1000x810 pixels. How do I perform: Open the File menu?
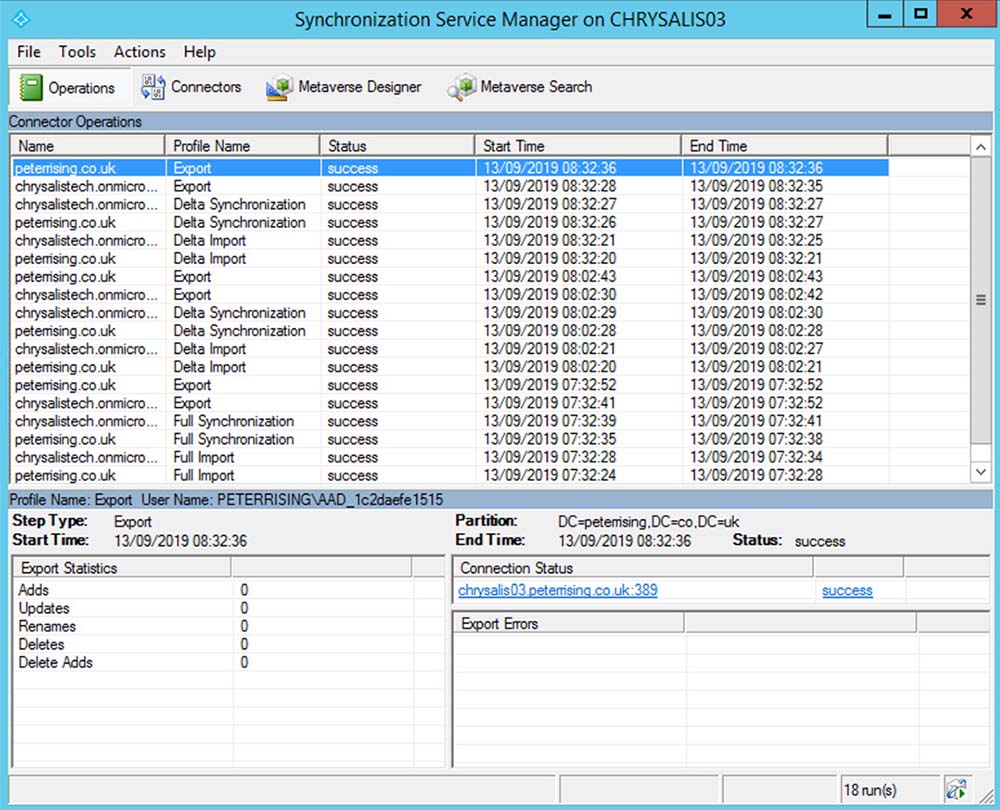pos(29,52)
